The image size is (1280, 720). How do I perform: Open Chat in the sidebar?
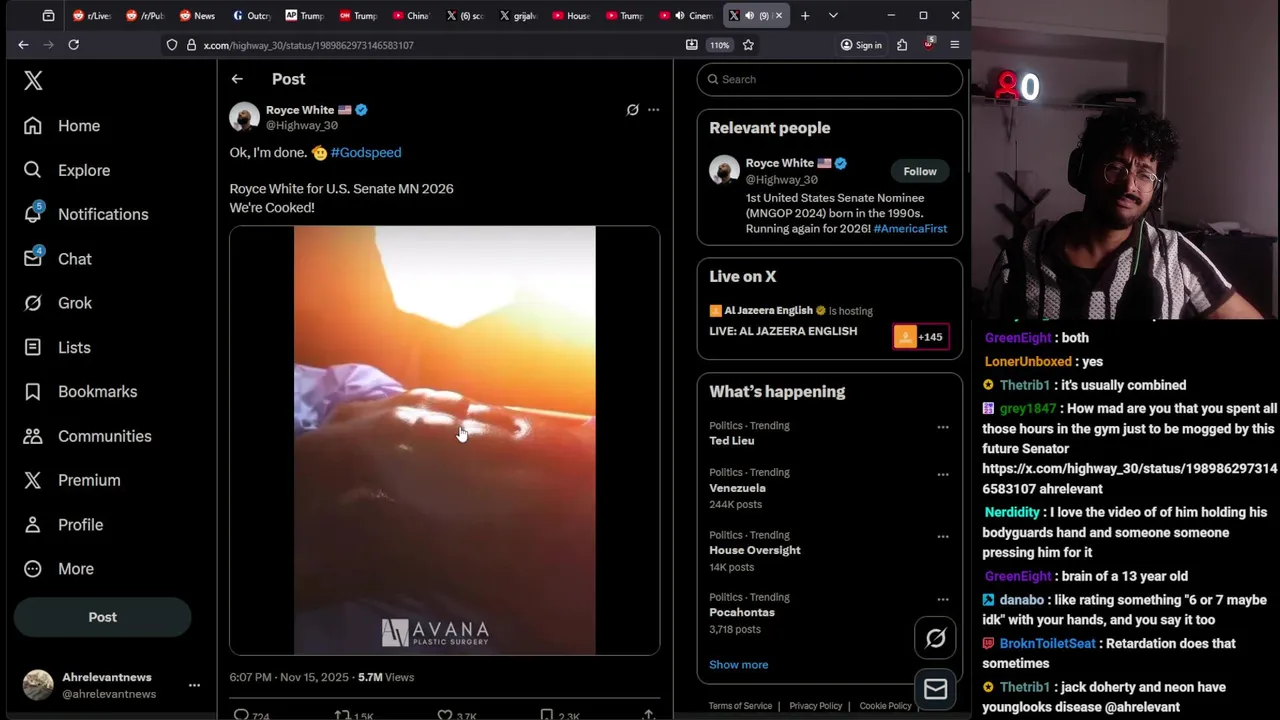[58, 259]
